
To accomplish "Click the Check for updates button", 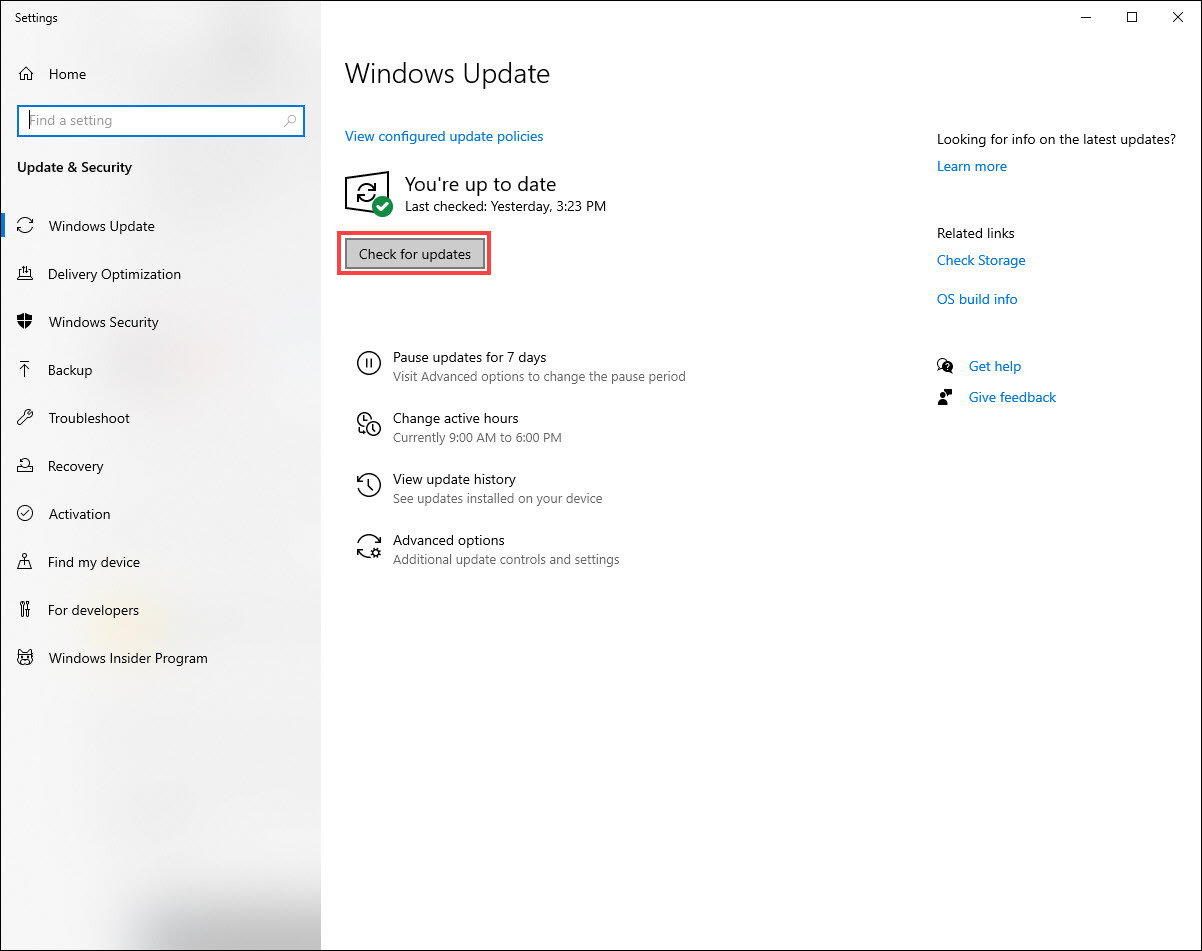I will tap(415, 254).
